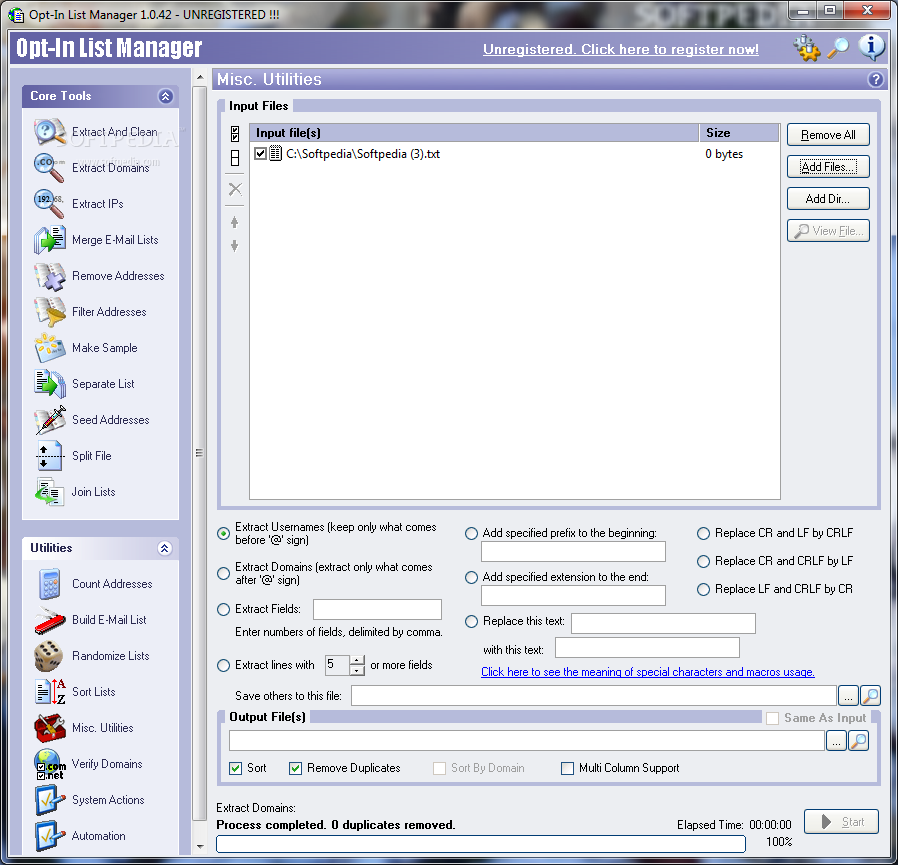Toggle the Sort checkbox

(235, 768)
